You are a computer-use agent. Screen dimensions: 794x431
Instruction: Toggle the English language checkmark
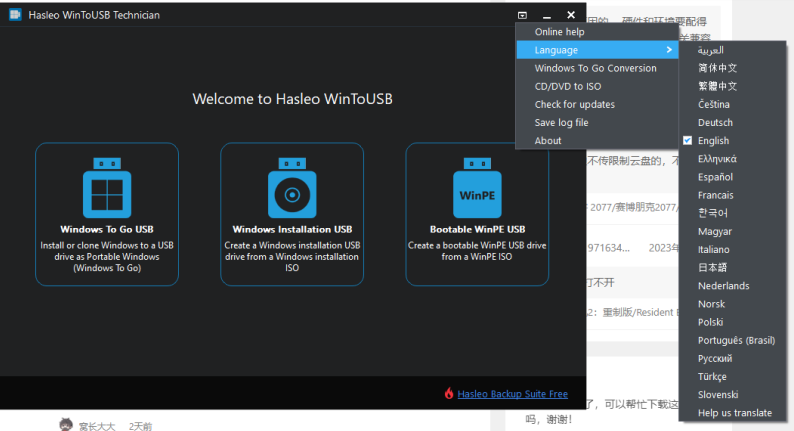point(687,141)
